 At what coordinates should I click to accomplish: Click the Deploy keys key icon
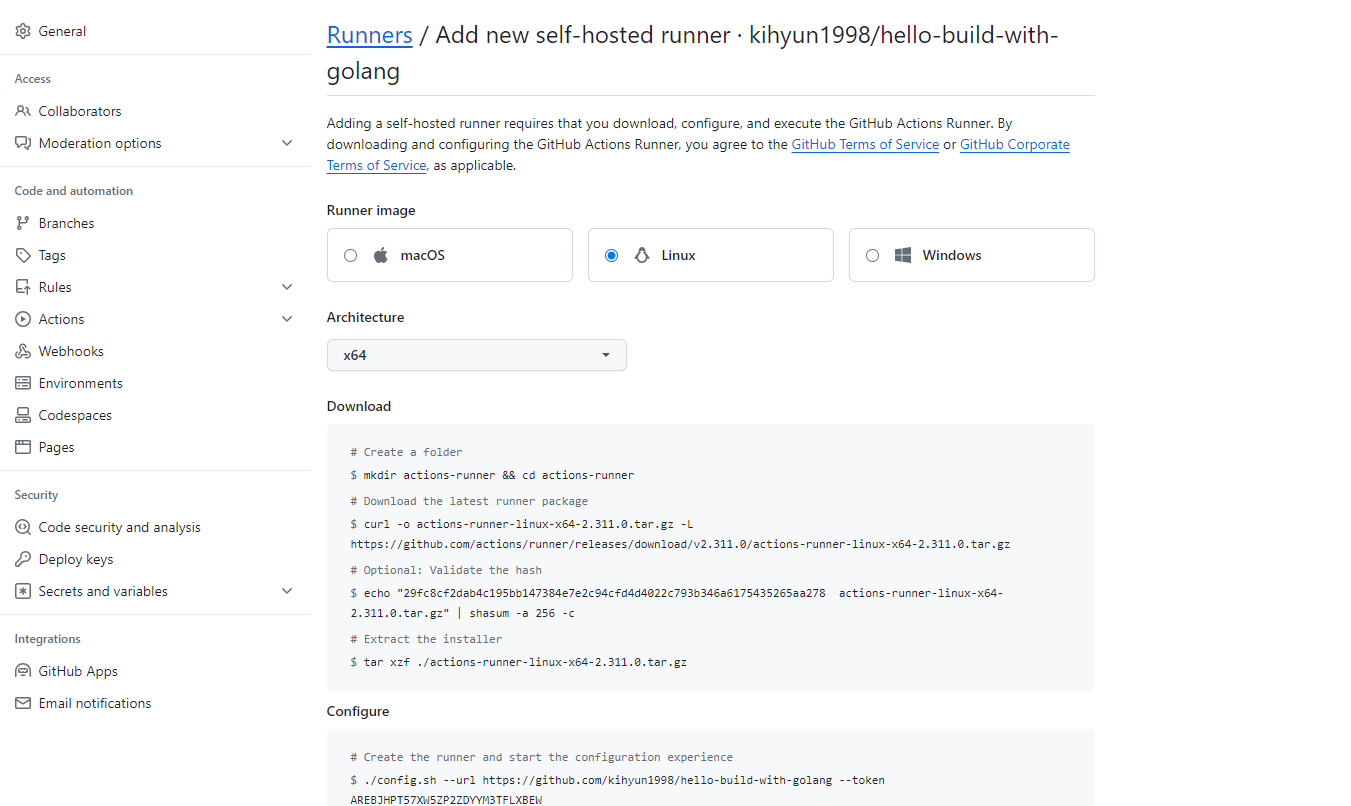tap(23, 559)
